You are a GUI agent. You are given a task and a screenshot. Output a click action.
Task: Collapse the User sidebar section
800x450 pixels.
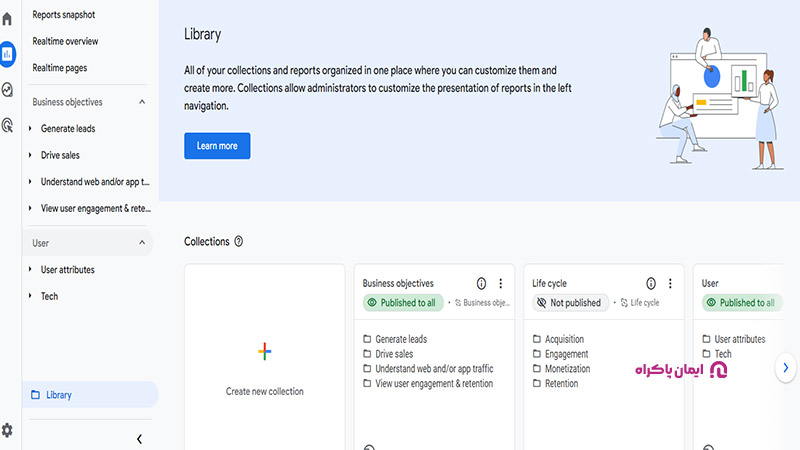pos(142,243)
